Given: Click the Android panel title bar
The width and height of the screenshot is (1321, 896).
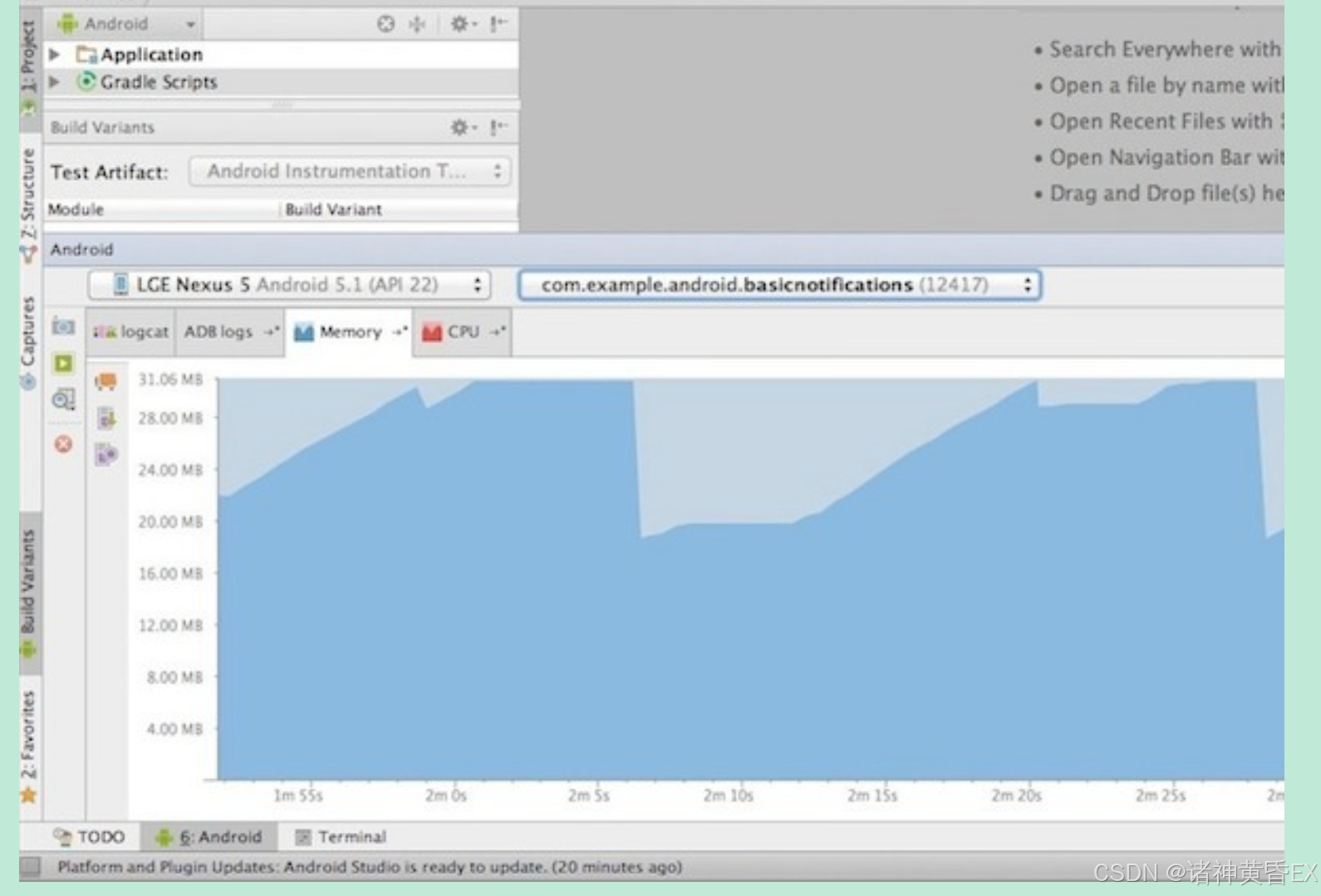Looking at the screenshot, I should point(663,250).
